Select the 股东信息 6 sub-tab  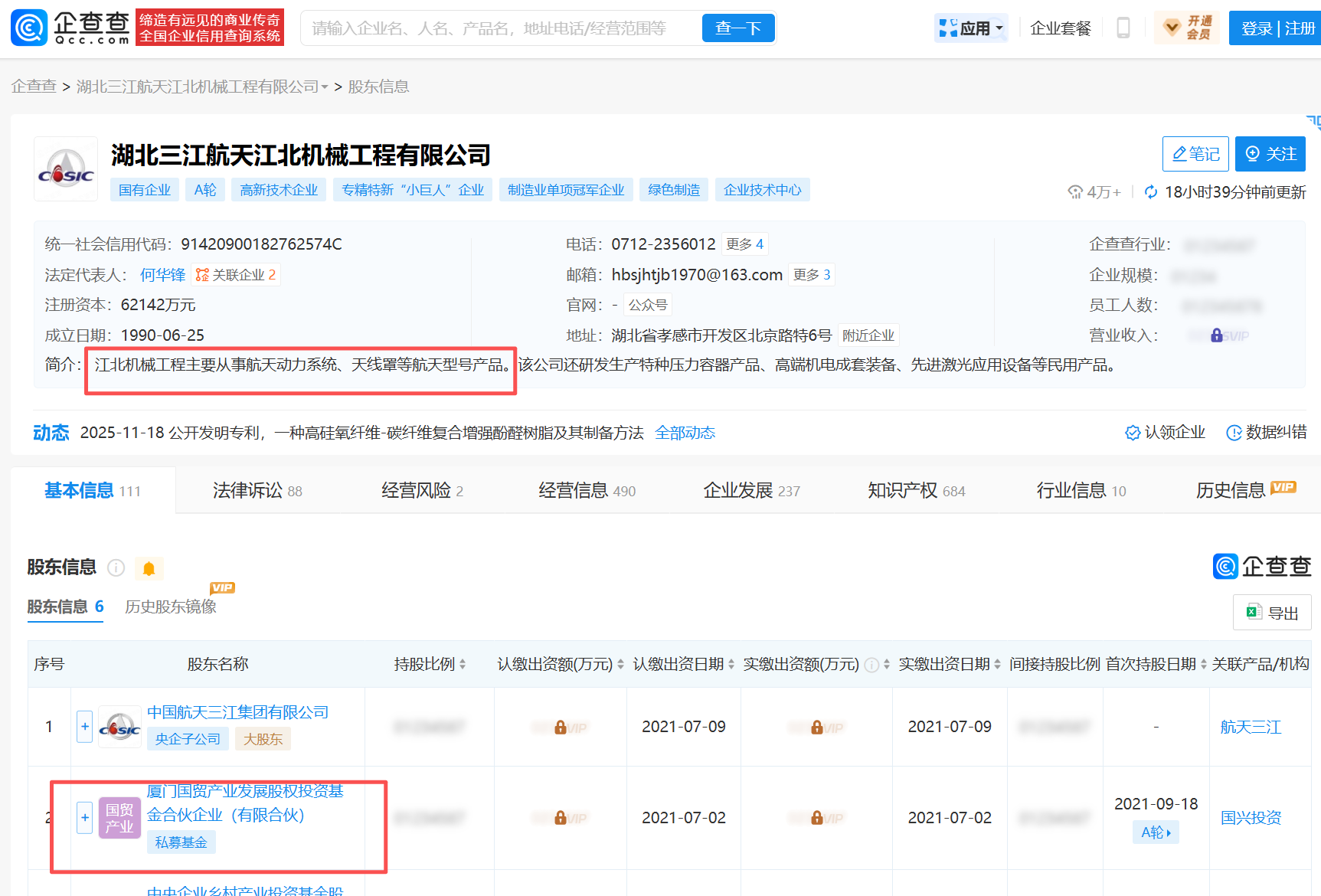pos(65,607)
